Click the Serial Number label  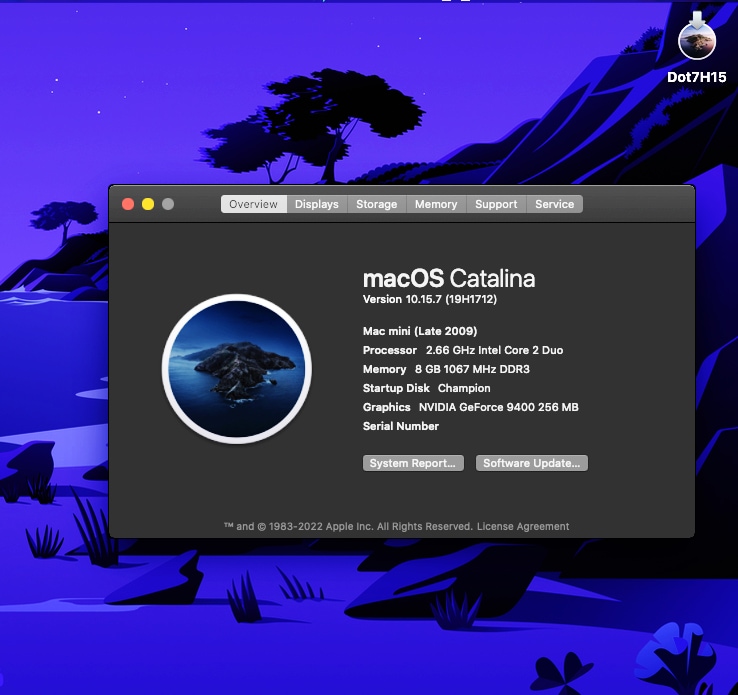click(x=401, y=426)
